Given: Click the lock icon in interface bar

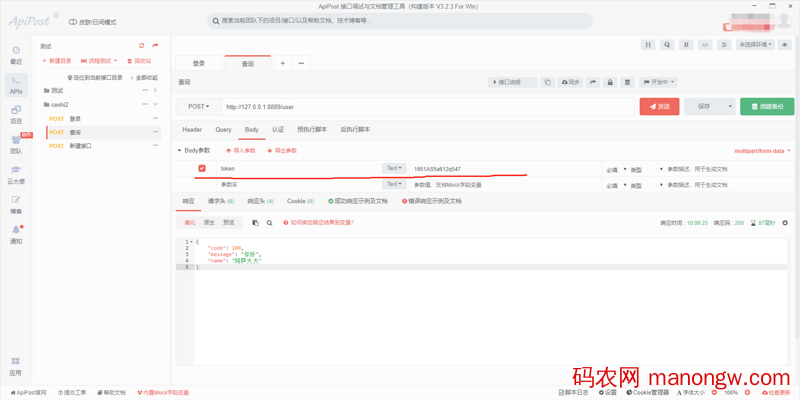Looking at the screenshot, I should 610,82.
